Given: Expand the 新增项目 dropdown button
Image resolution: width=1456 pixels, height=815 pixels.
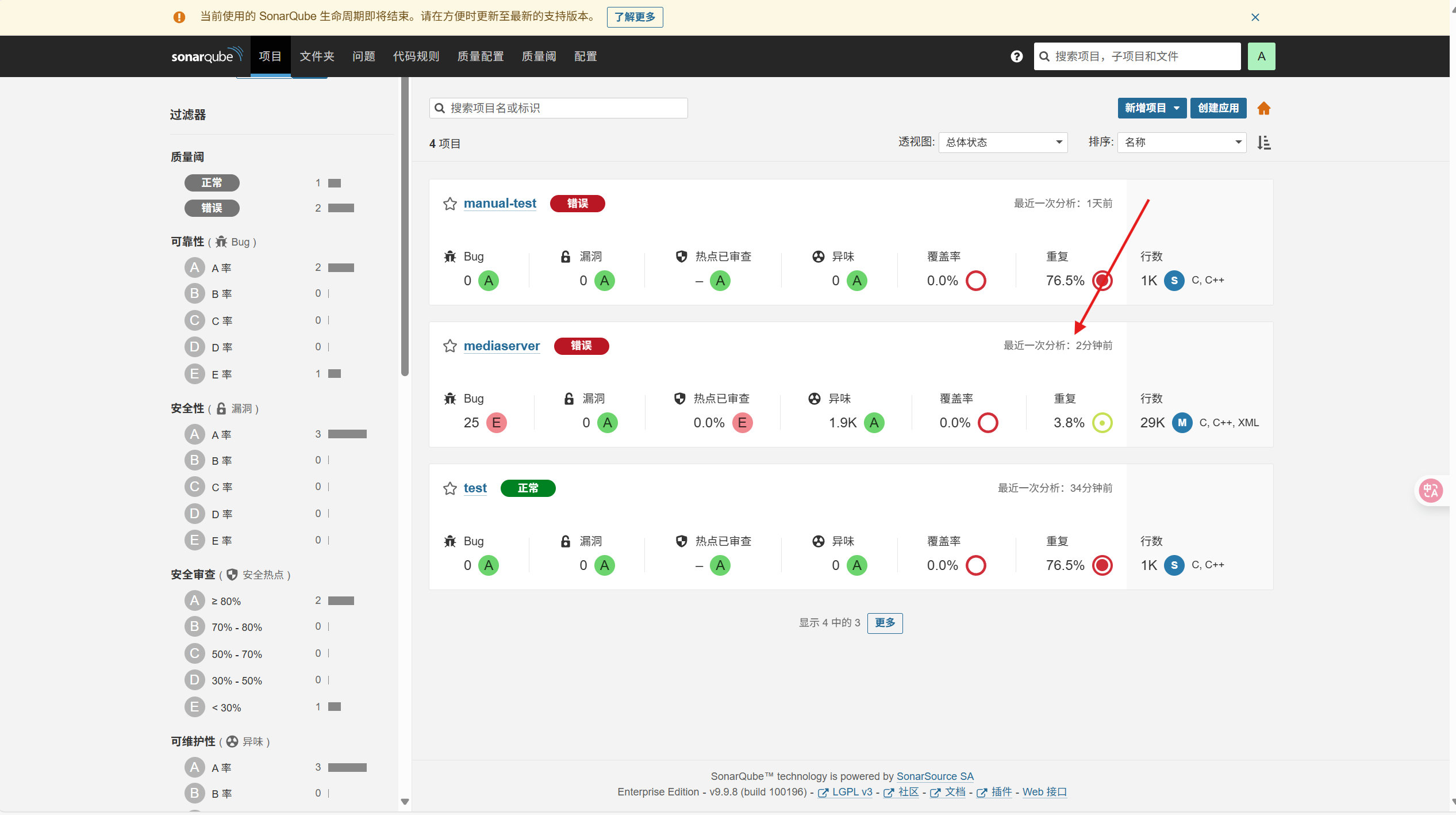Looking at the screenshot, I should [x=1151, y=108].
